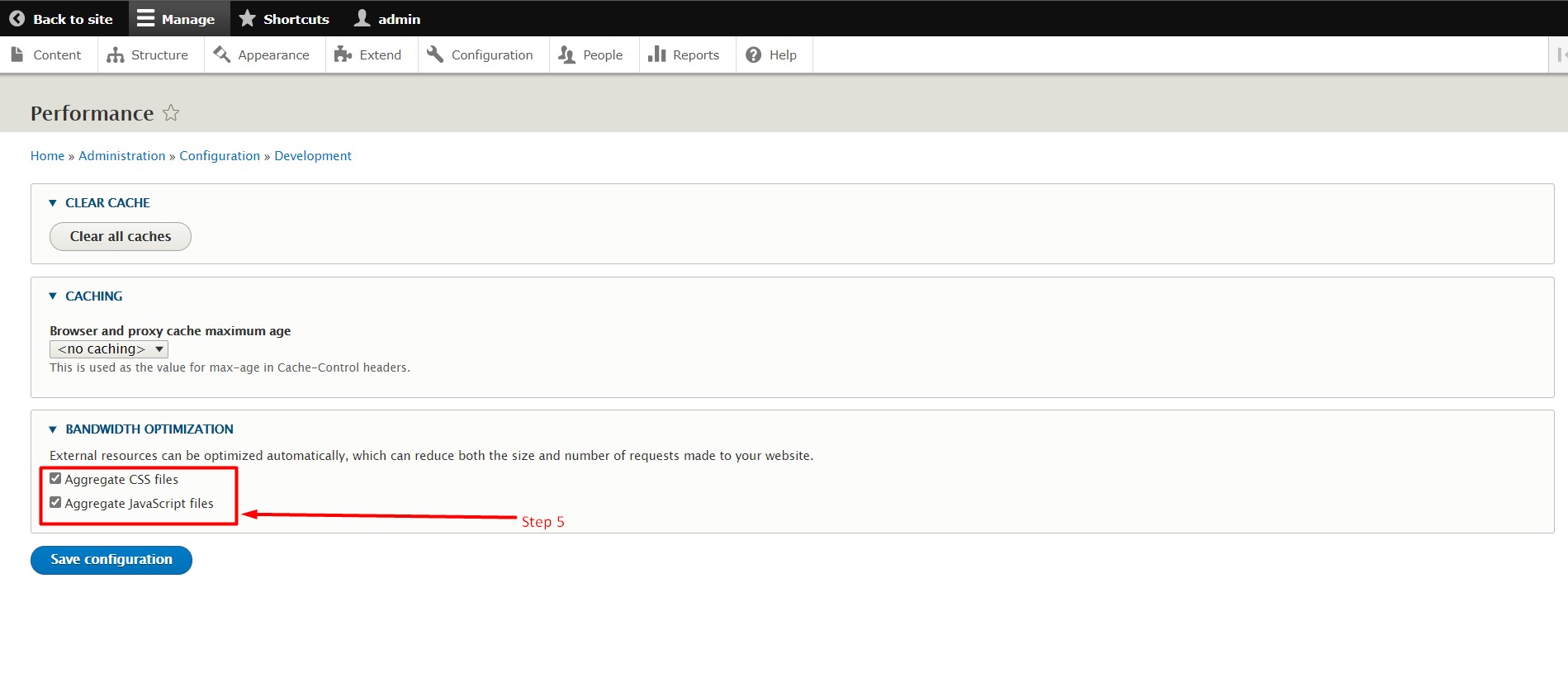Click the Aggregate CSS files label
This screenshot has height=678, width=1568.
tap(121, 480)
